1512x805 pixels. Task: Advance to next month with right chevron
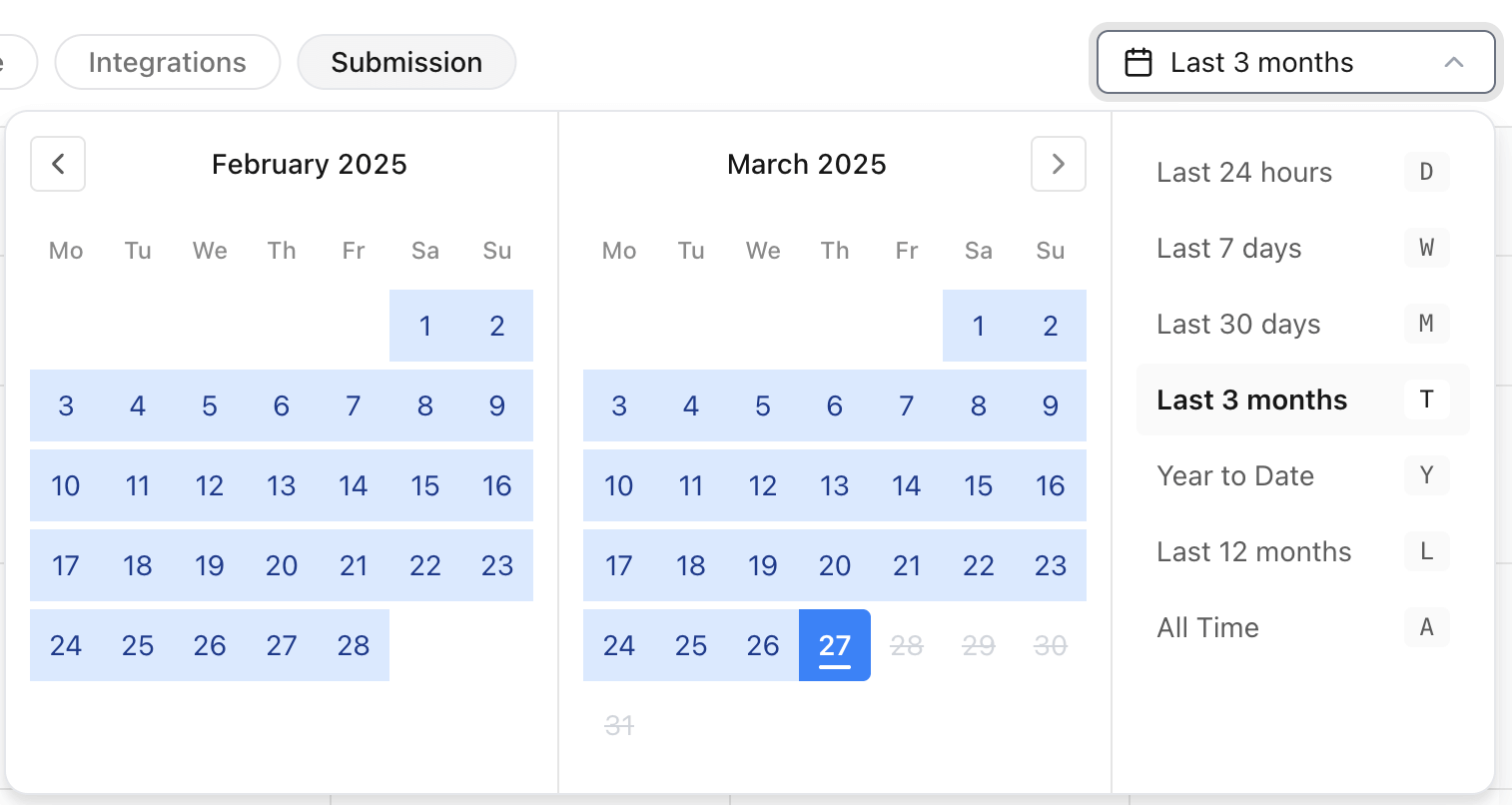1059,164
